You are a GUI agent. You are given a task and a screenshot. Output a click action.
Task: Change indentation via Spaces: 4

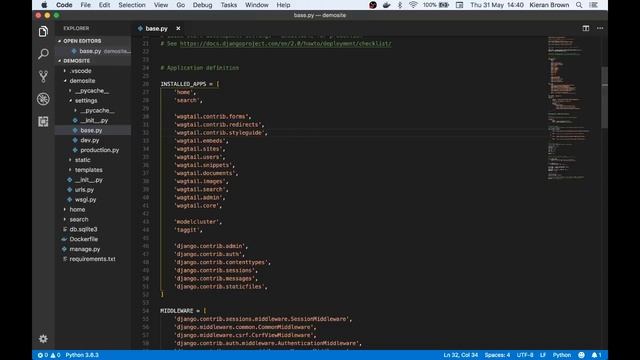pos(497,355)
